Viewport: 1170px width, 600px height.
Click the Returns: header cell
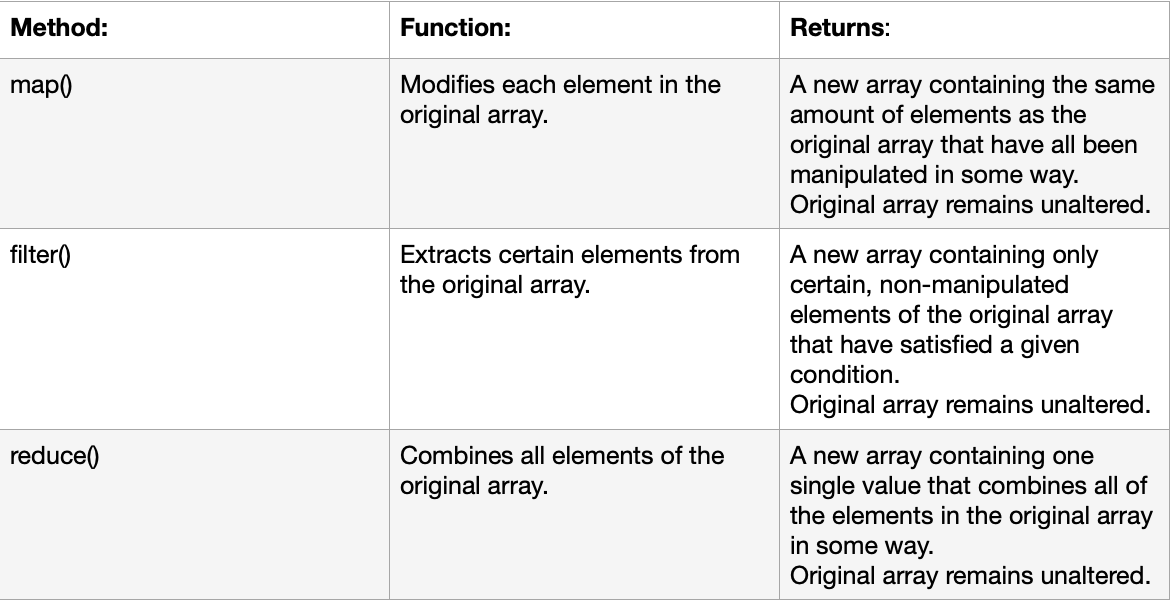pos(975,29)
